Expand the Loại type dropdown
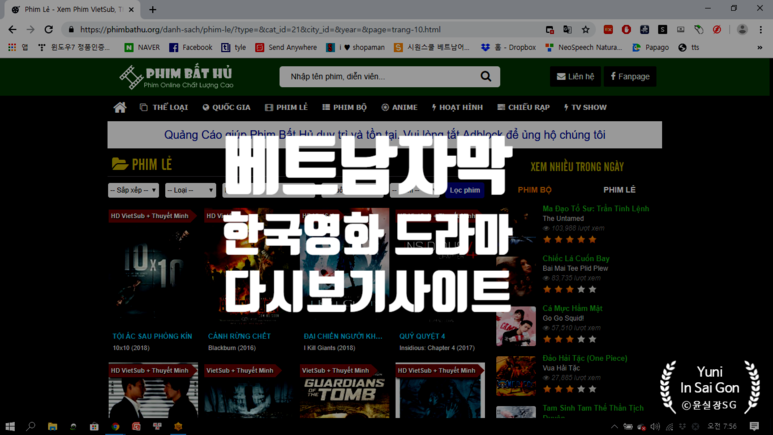Image resolution: width=773 pixels, height=435 pixels. tap(190, 190)
